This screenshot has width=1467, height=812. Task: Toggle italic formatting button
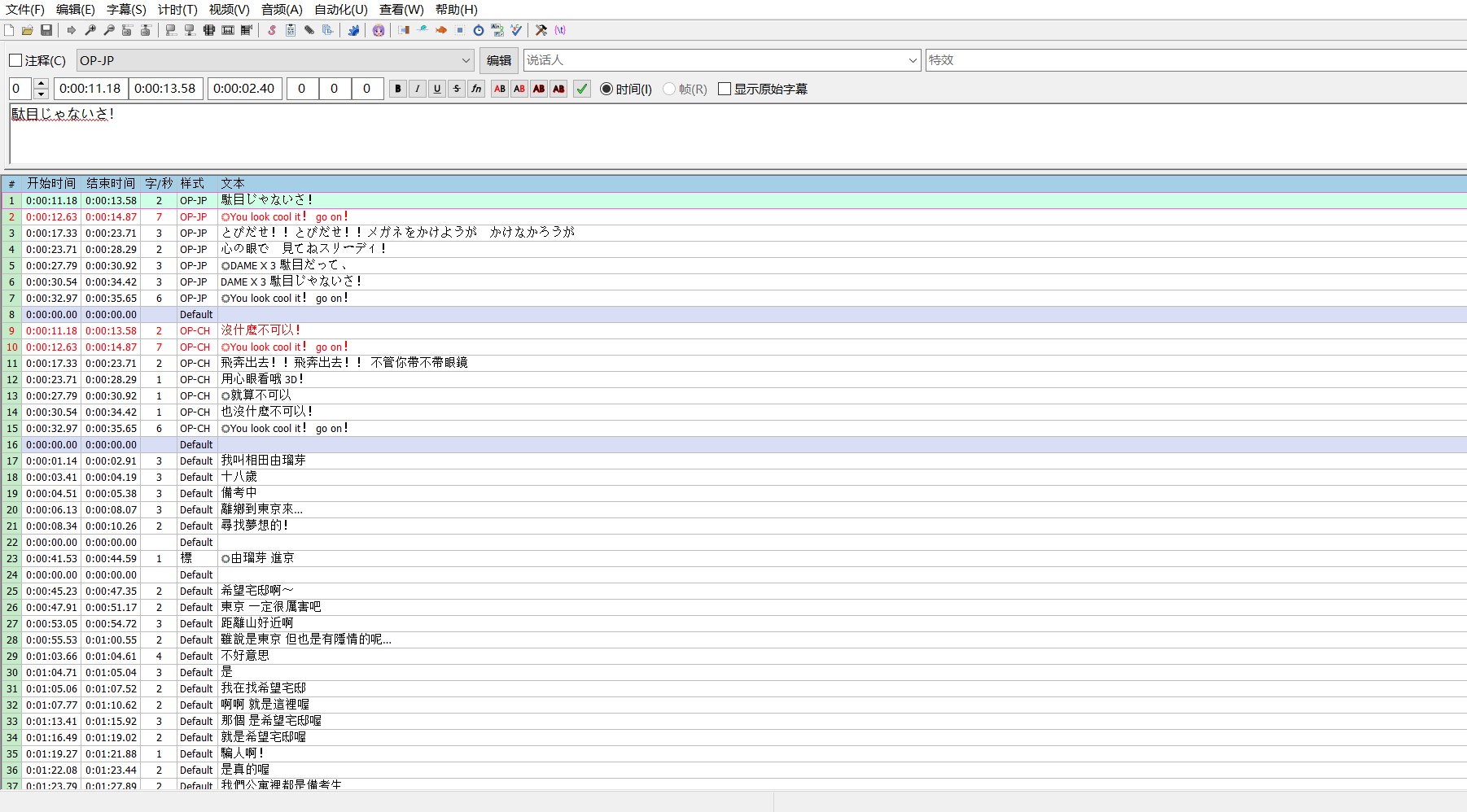(x=418, y=89)
